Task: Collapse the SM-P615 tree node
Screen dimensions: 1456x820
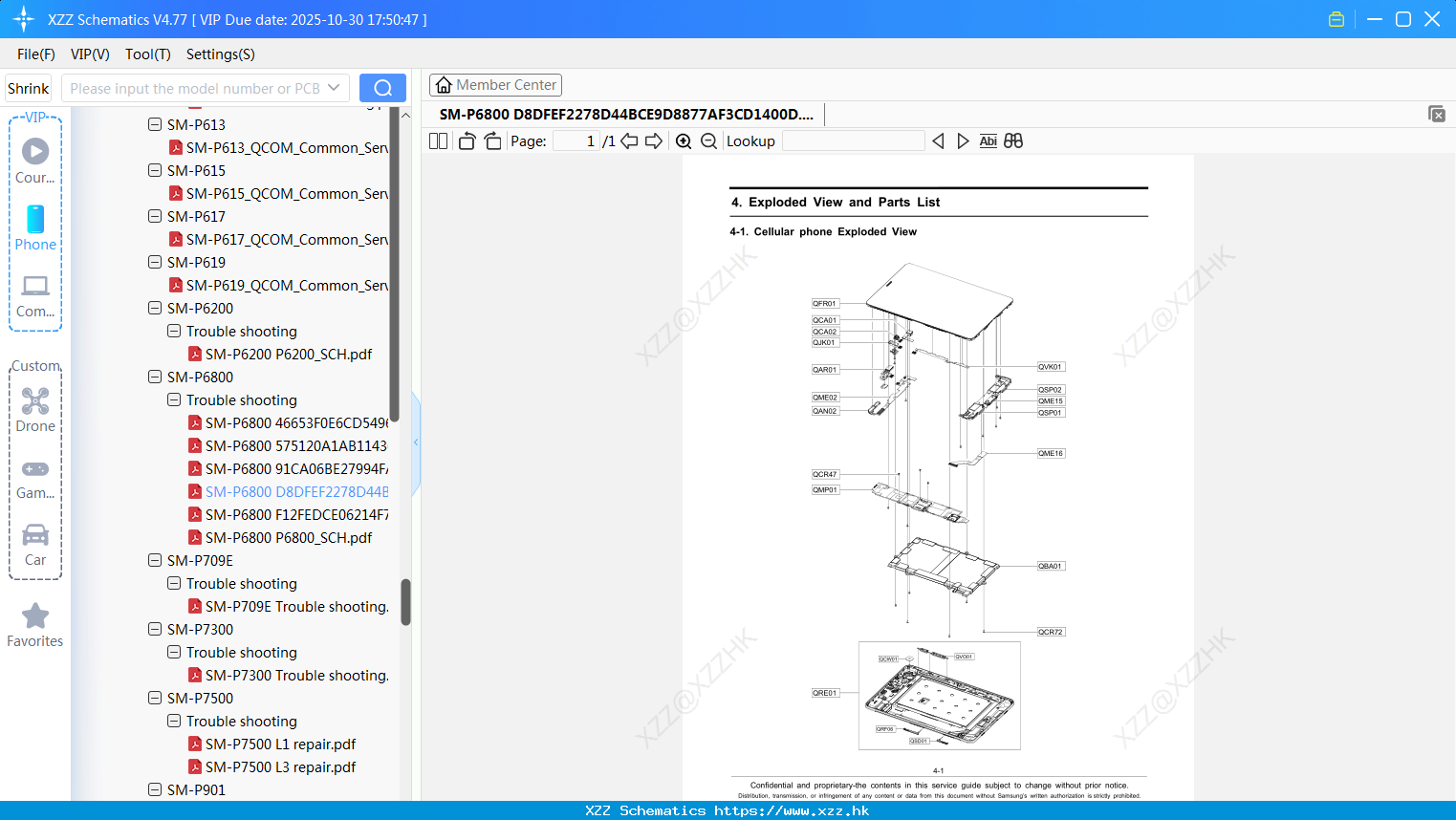Action: coord(155,170)
